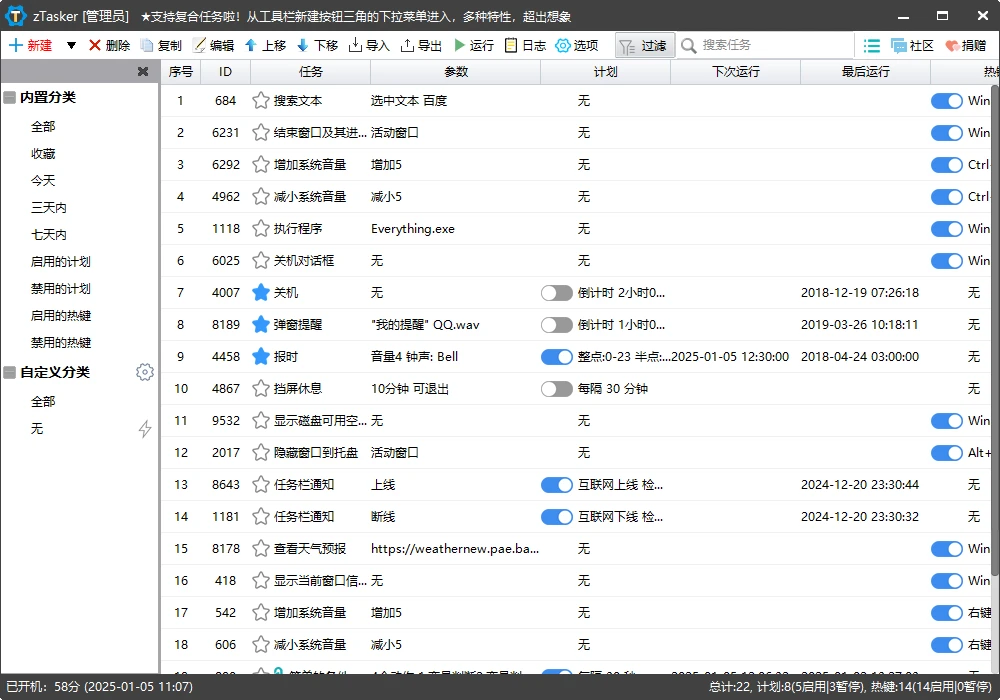Star the 隐藏窗口到托盘 task as favorite
1000x700 pixels.
click(260, 453)
